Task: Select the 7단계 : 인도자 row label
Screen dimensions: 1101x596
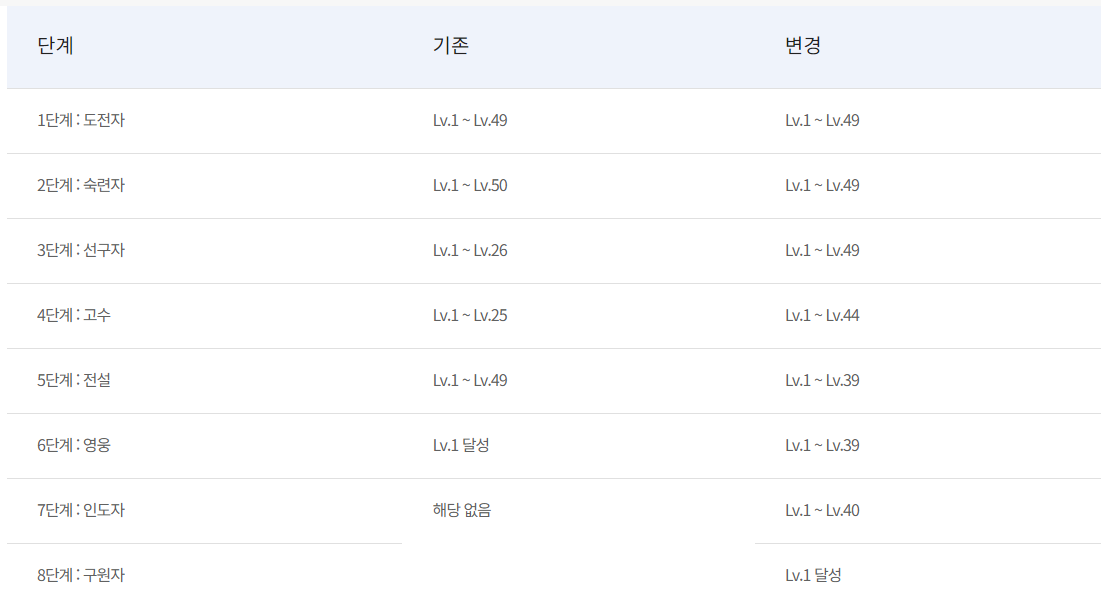Action: [81, 510]
